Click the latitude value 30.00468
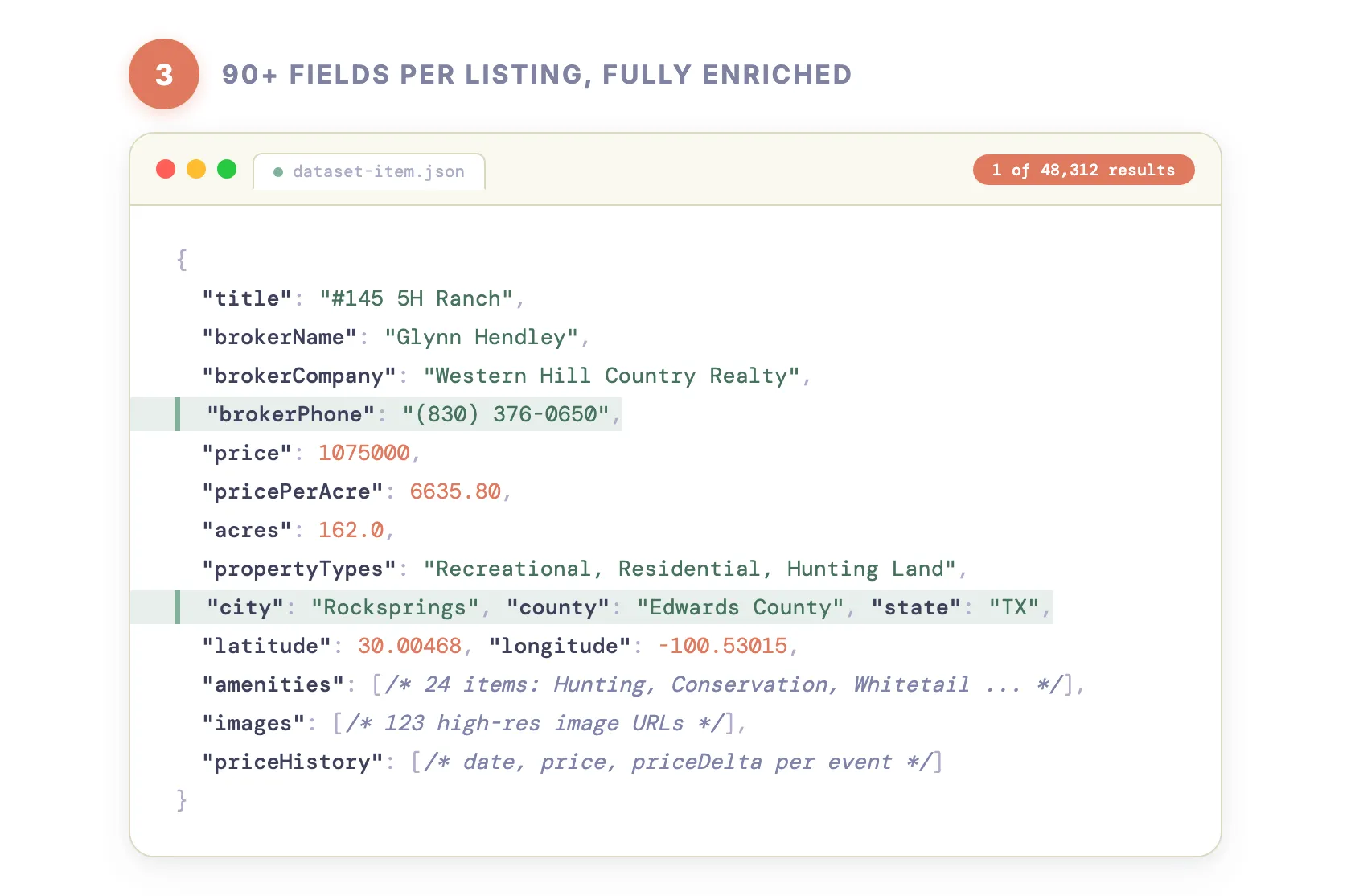 (x=407, y=646)
